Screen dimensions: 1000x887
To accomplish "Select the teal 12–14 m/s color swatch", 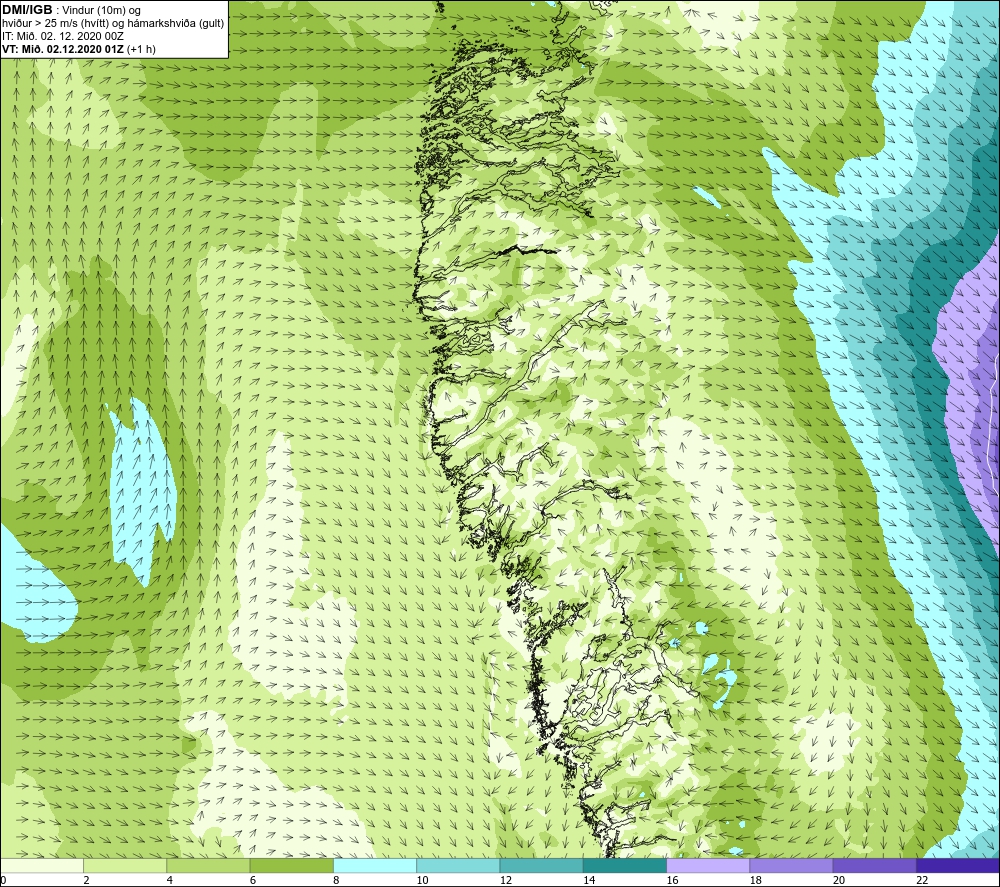I will [541, 865].
